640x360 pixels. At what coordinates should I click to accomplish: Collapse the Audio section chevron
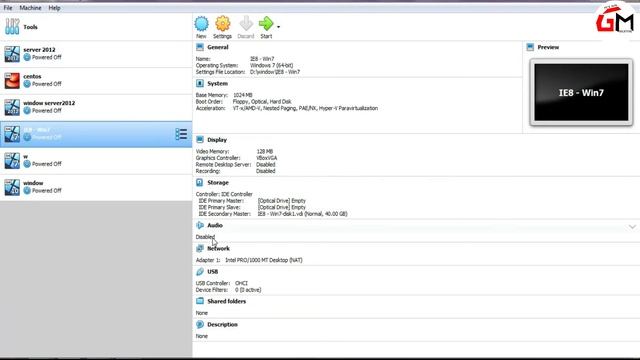point(632,227)
